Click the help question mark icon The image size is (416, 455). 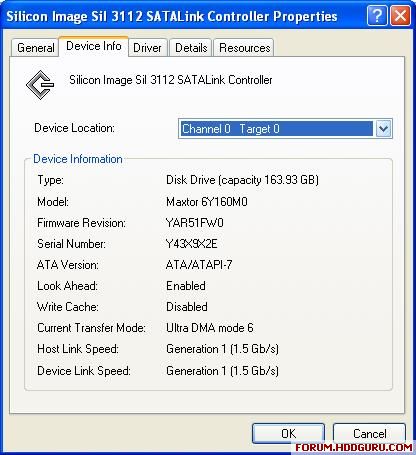[377, 15]
